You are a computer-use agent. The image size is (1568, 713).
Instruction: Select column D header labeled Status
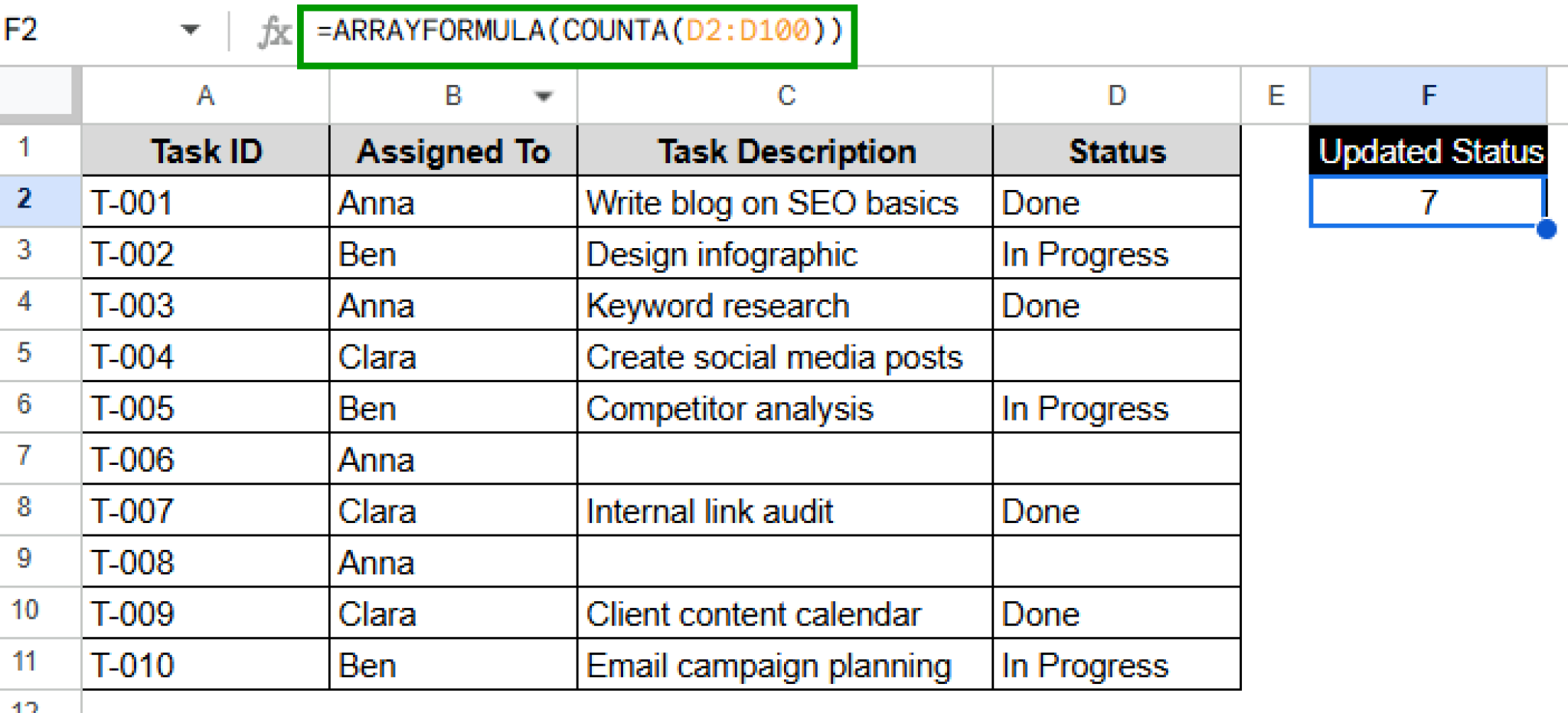click(1116, 96)
